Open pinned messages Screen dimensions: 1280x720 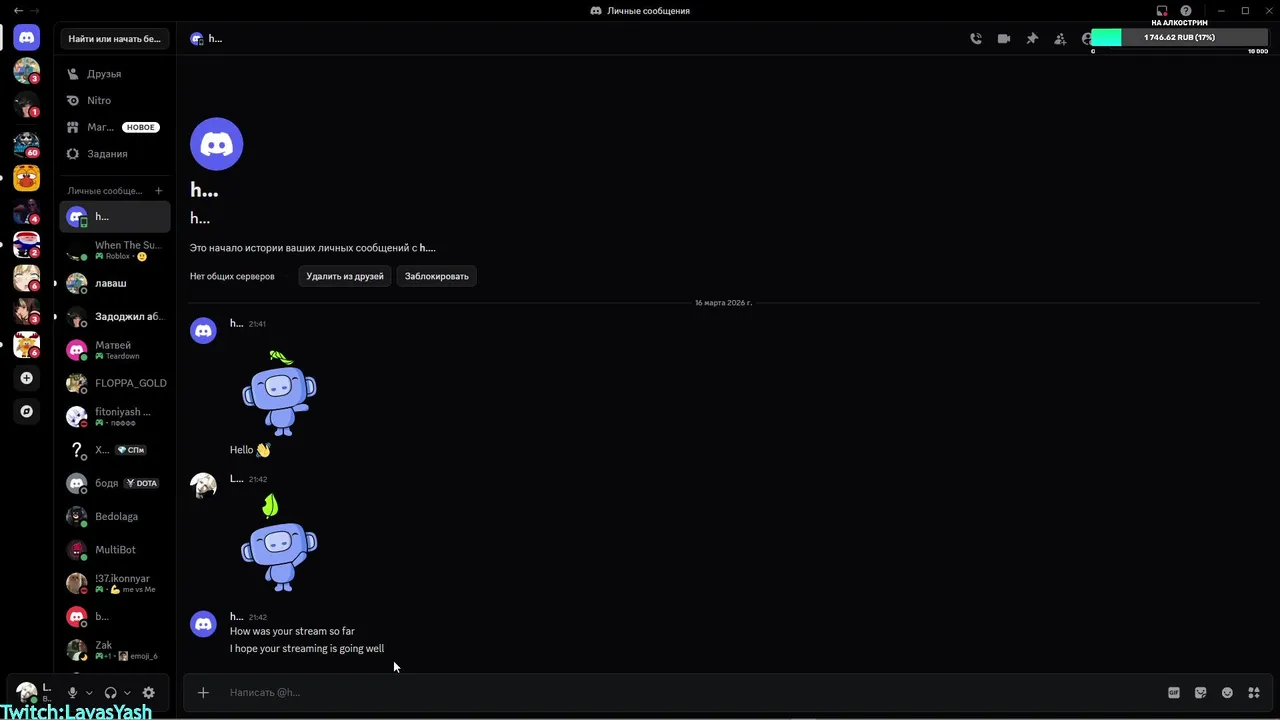(1032, 39)
